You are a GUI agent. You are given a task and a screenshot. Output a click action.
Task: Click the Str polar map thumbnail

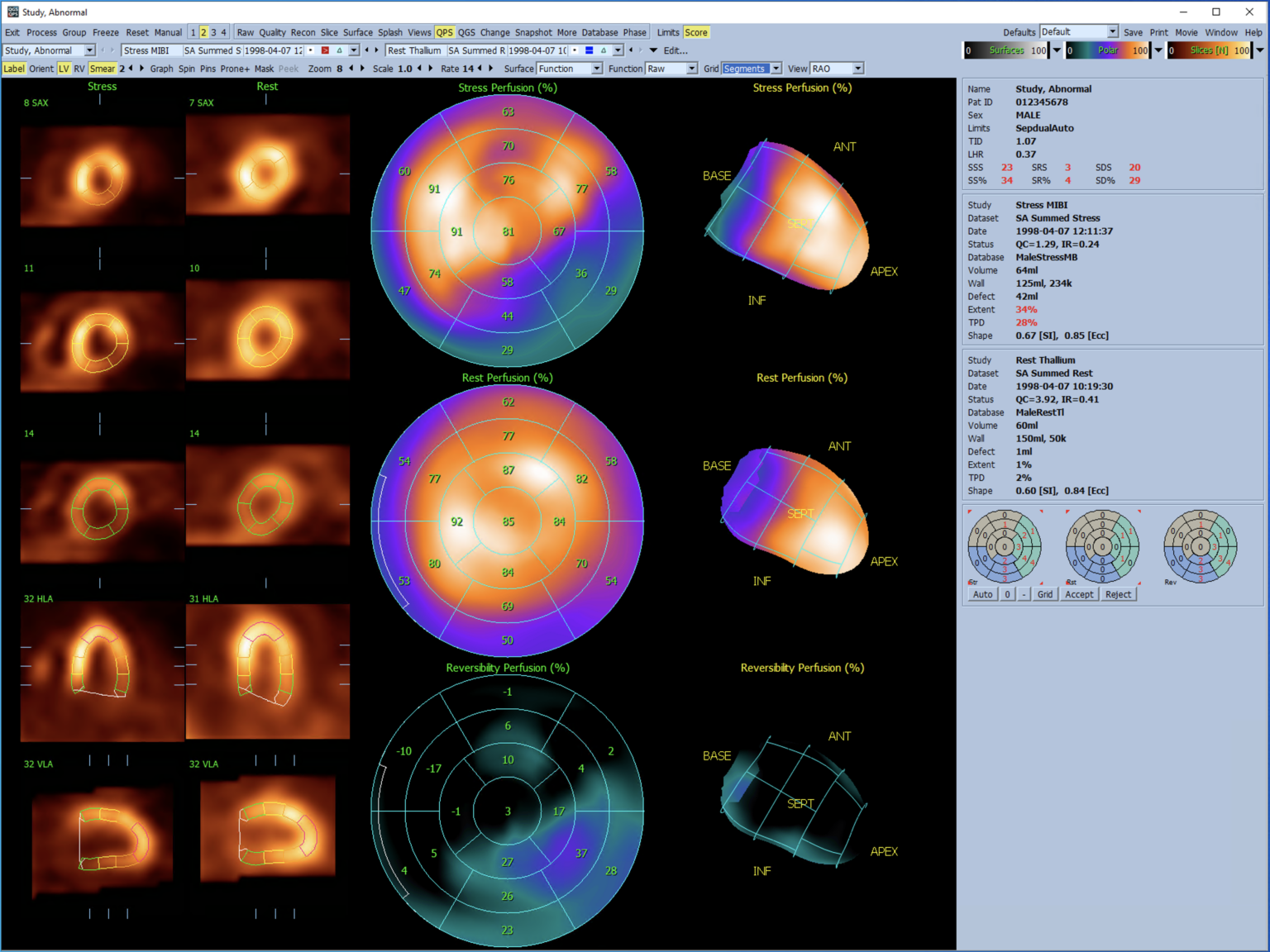(1005, 546)
